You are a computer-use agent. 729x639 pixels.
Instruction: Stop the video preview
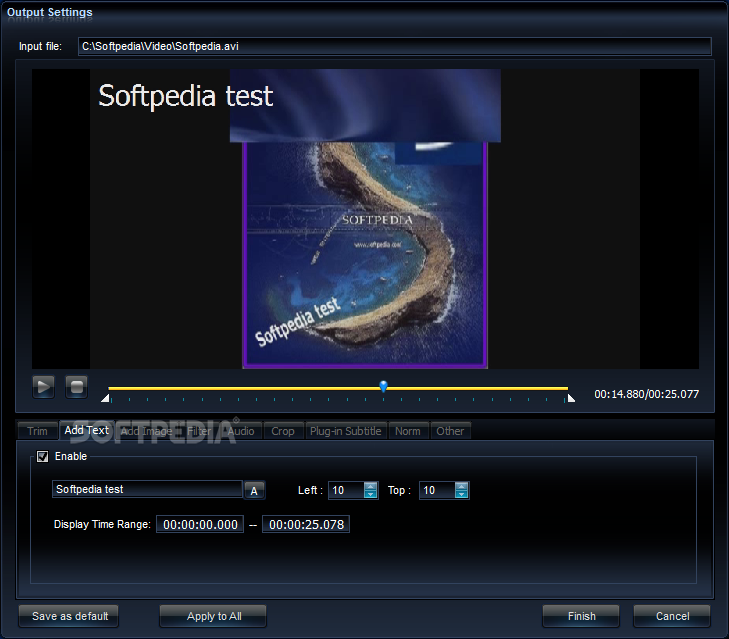click(x=76, y=386)
